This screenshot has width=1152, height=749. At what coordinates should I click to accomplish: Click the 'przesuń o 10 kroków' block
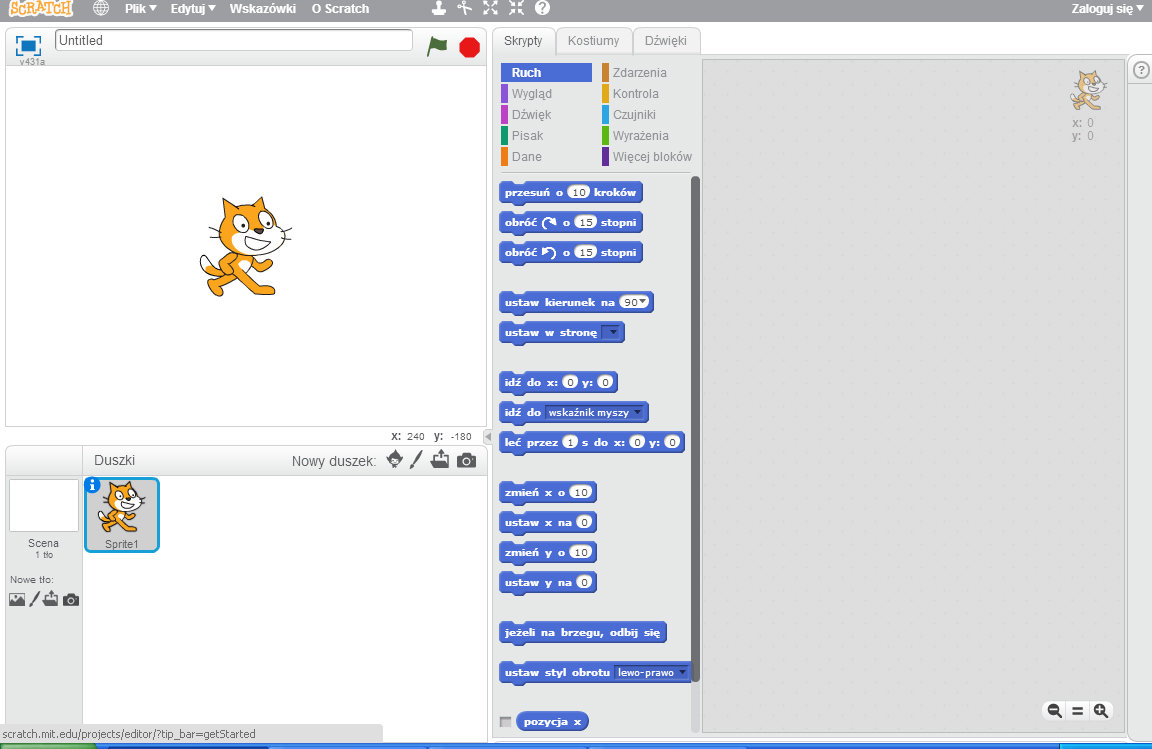click(571, 193)
